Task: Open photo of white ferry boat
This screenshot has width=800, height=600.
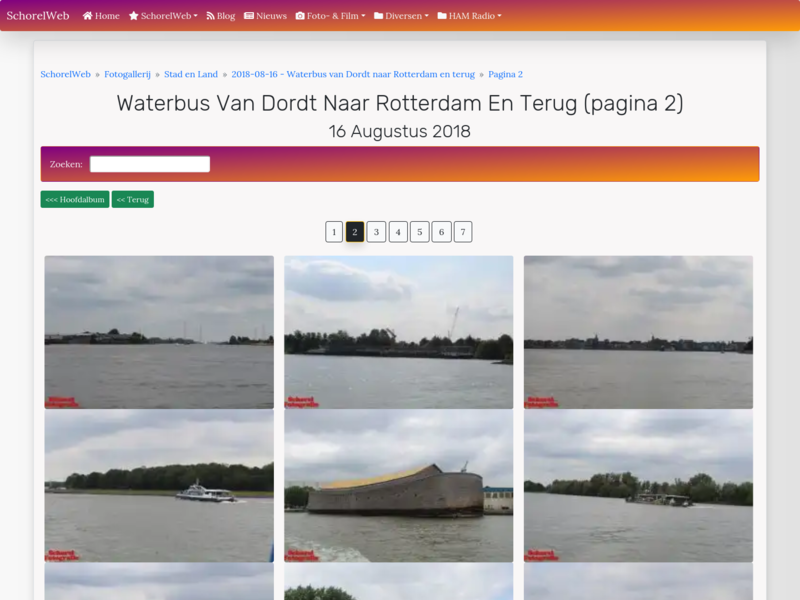Action: 159,486
